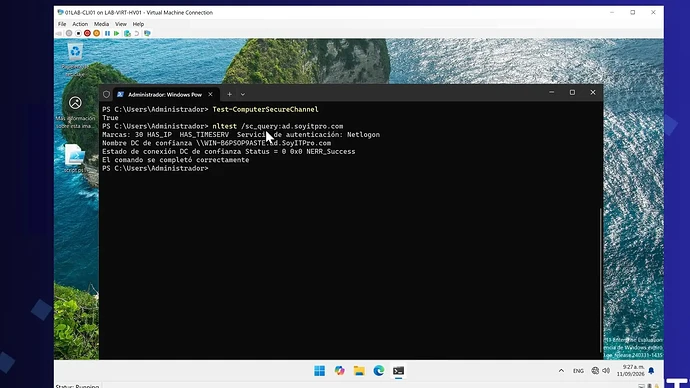
Task: Select the script.ps1 desktop file
Action: tap(74, 158)
